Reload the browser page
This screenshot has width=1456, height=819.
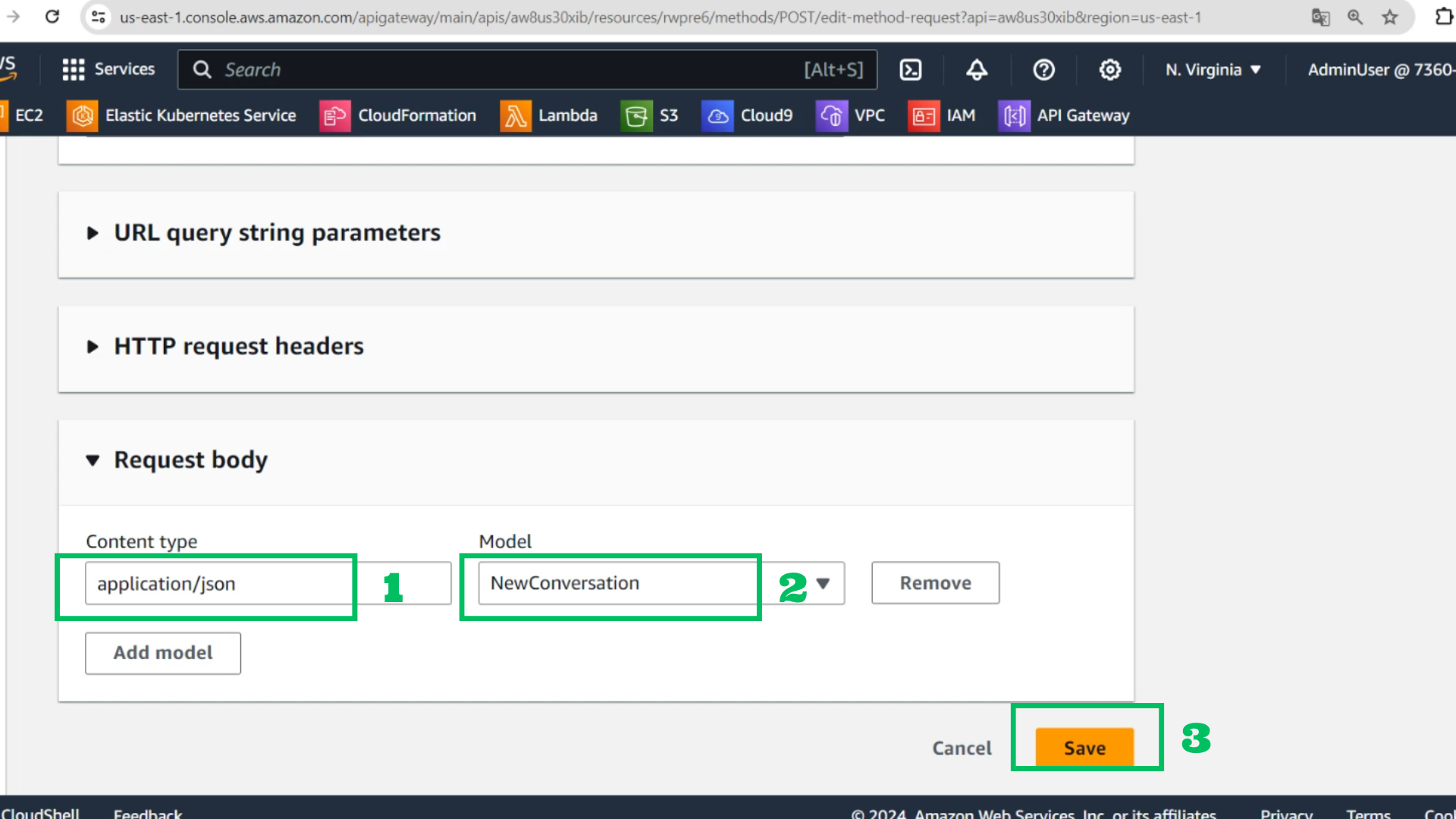coord(52,17)
